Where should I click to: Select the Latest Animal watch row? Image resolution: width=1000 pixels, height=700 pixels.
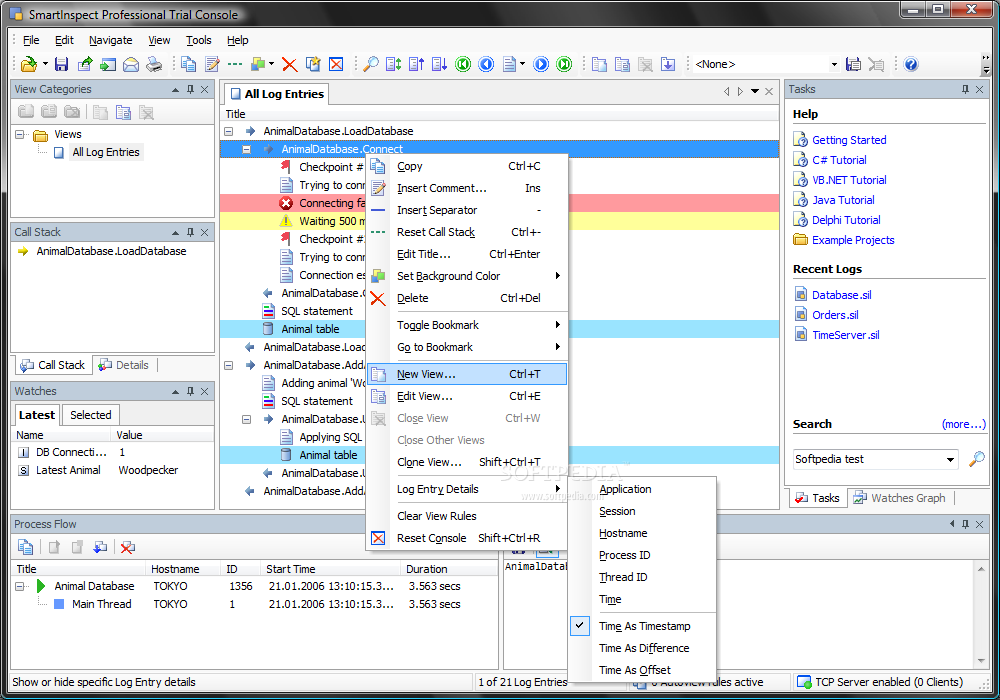pyautogui.click(x=112, y=470)
